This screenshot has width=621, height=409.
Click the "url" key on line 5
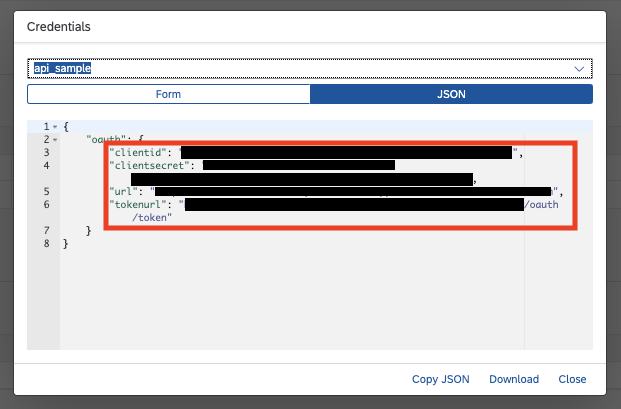click(x=123, y=192)
